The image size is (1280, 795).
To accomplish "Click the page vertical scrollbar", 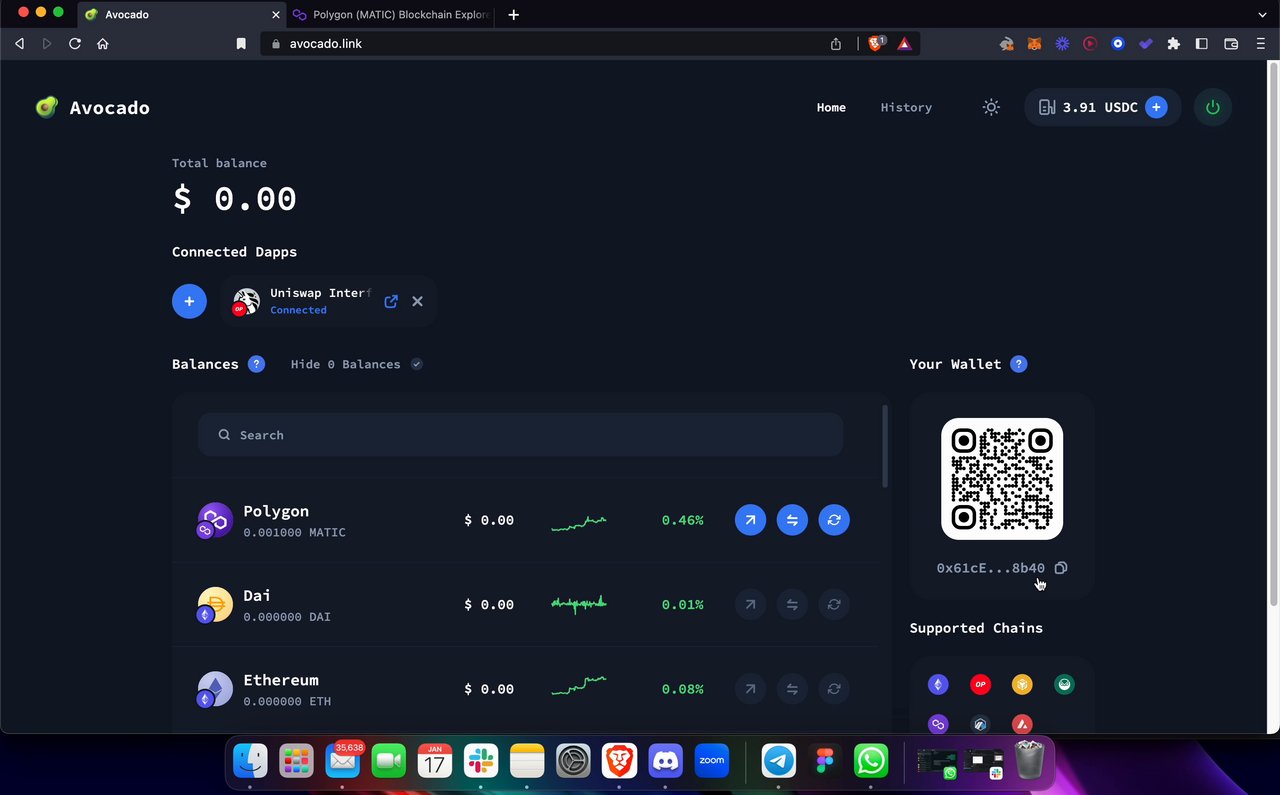I will [1274, 332].
